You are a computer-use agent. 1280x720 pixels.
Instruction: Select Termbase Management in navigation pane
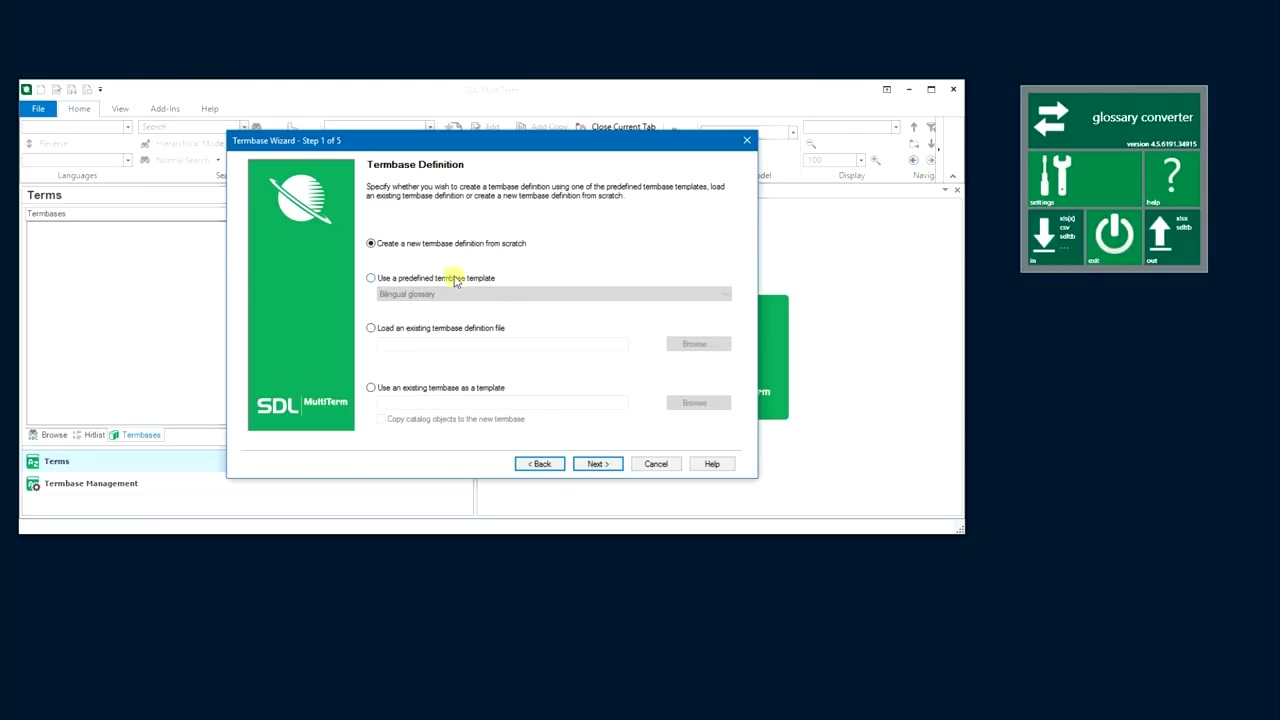(126, 483)
